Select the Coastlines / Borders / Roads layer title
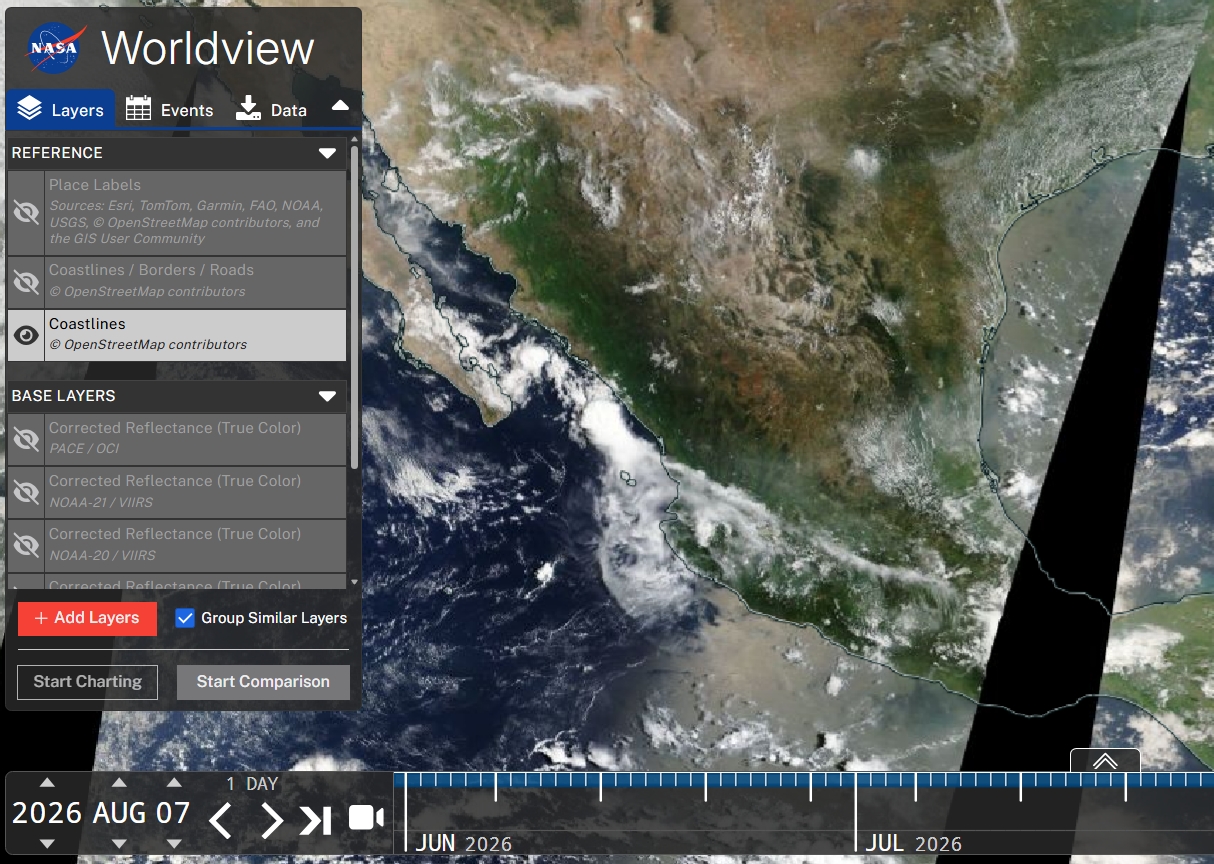Viewport: 1214px width, 864px height. [151, 270]
